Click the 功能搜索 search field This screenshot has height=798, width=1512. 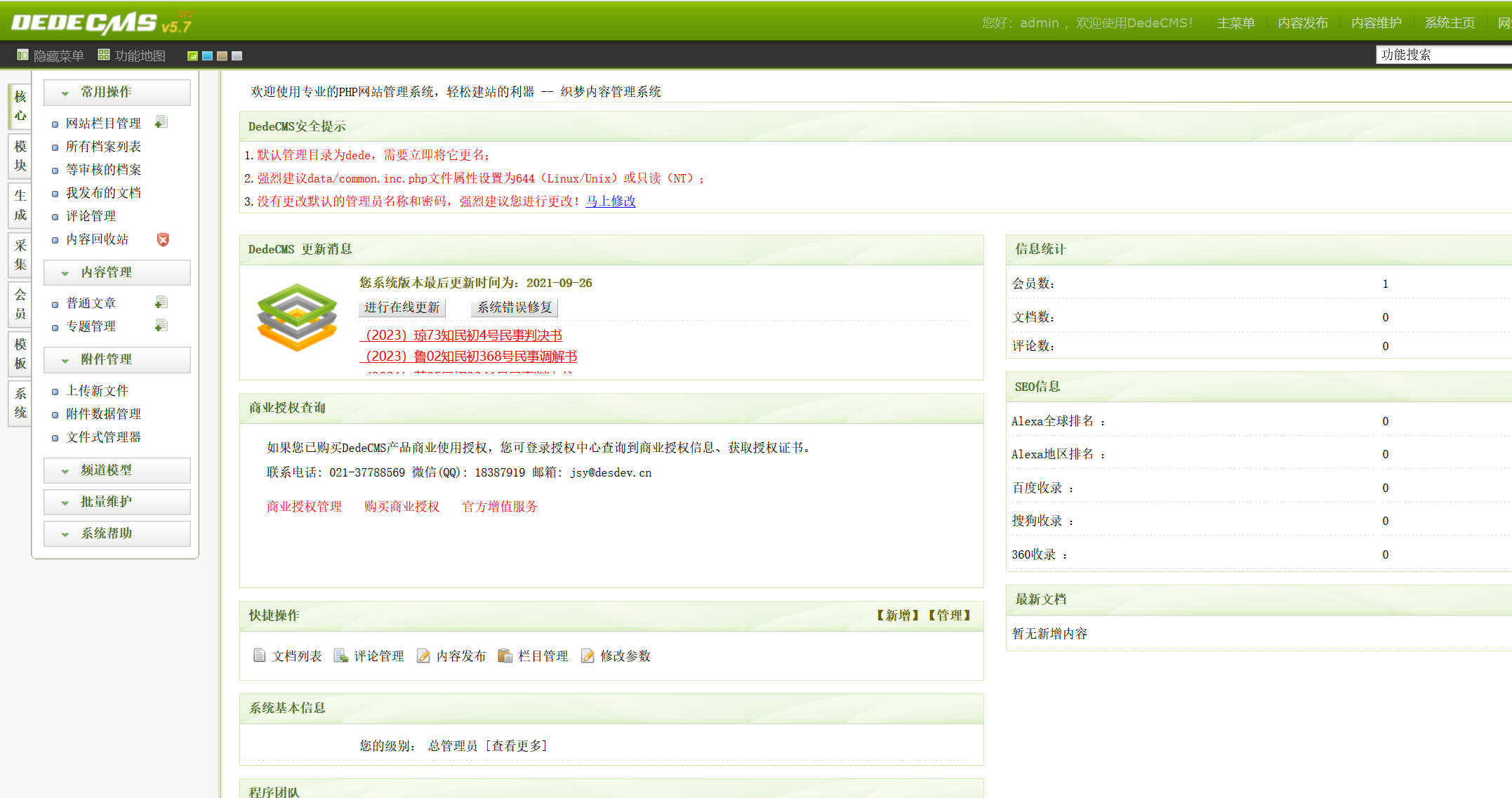click(x=1444, y=55)
